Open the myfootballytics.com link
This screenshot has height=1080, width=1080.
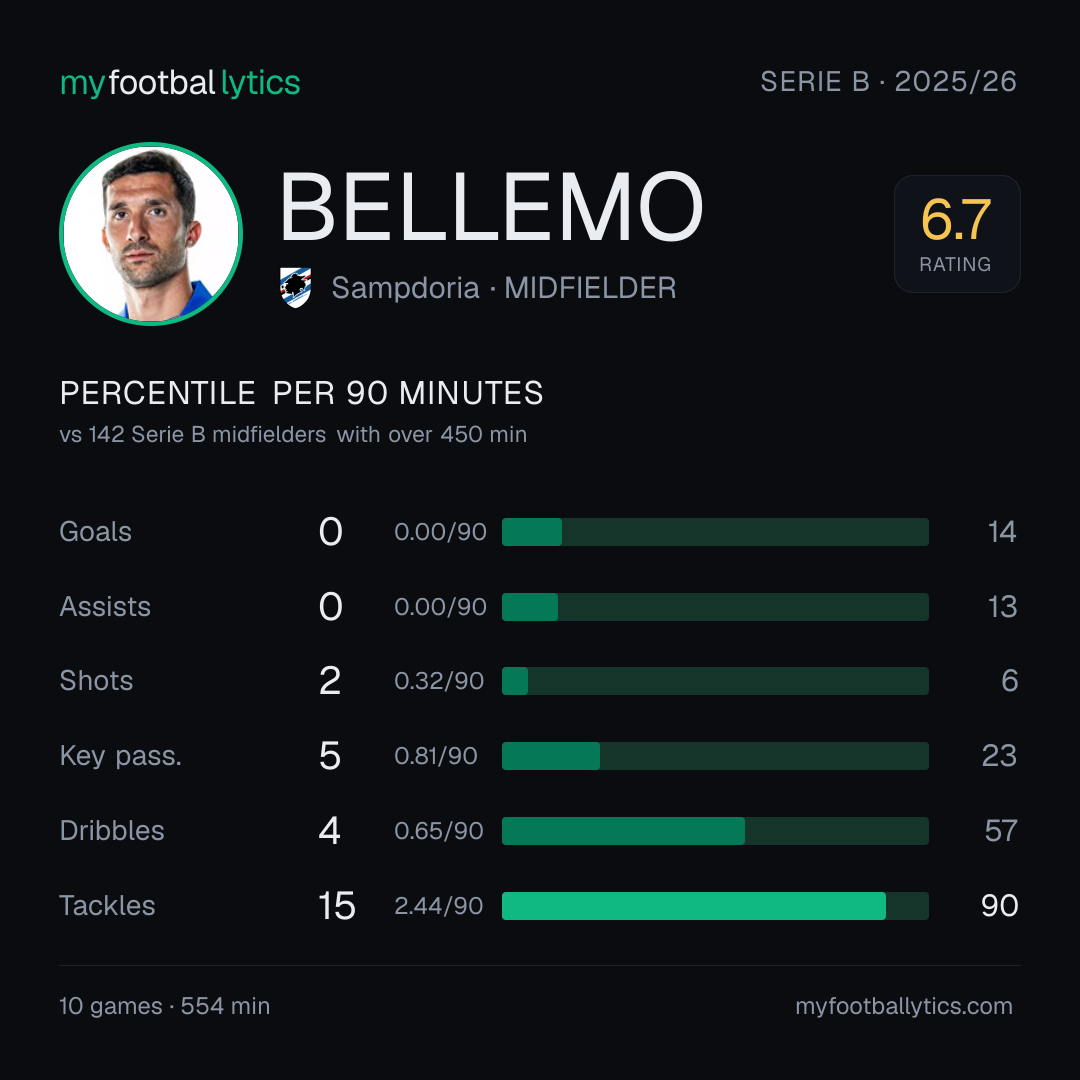coord(904,1006)
